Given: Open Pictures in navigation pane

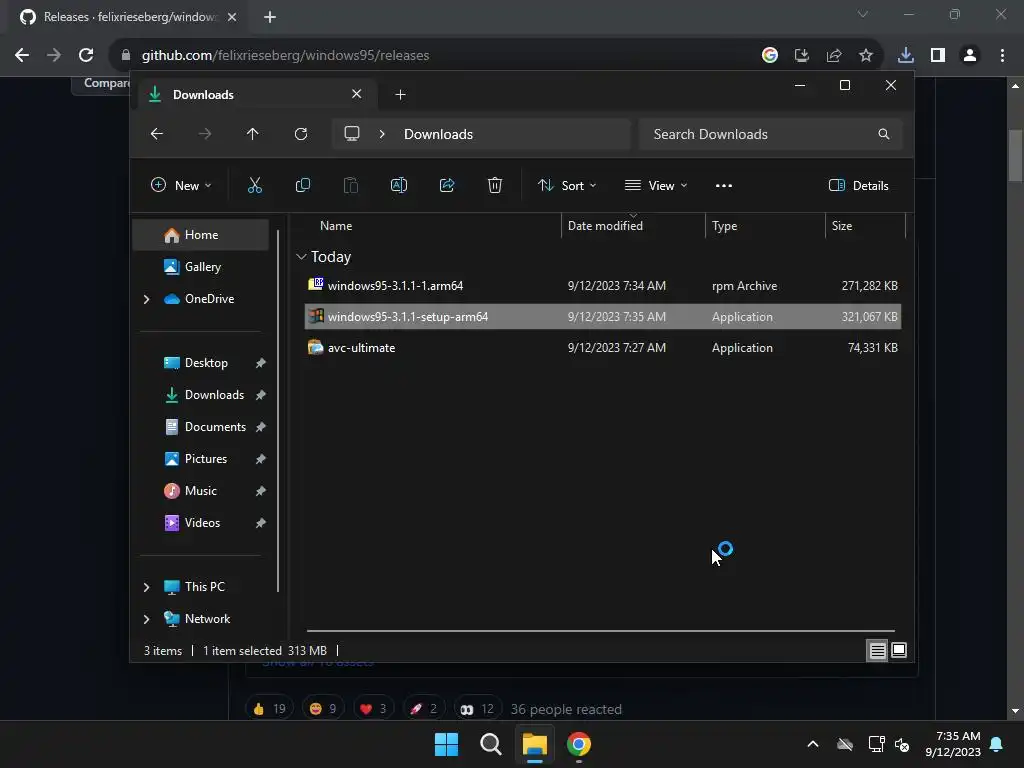Looking at the screenshot, I should point(205,459).
